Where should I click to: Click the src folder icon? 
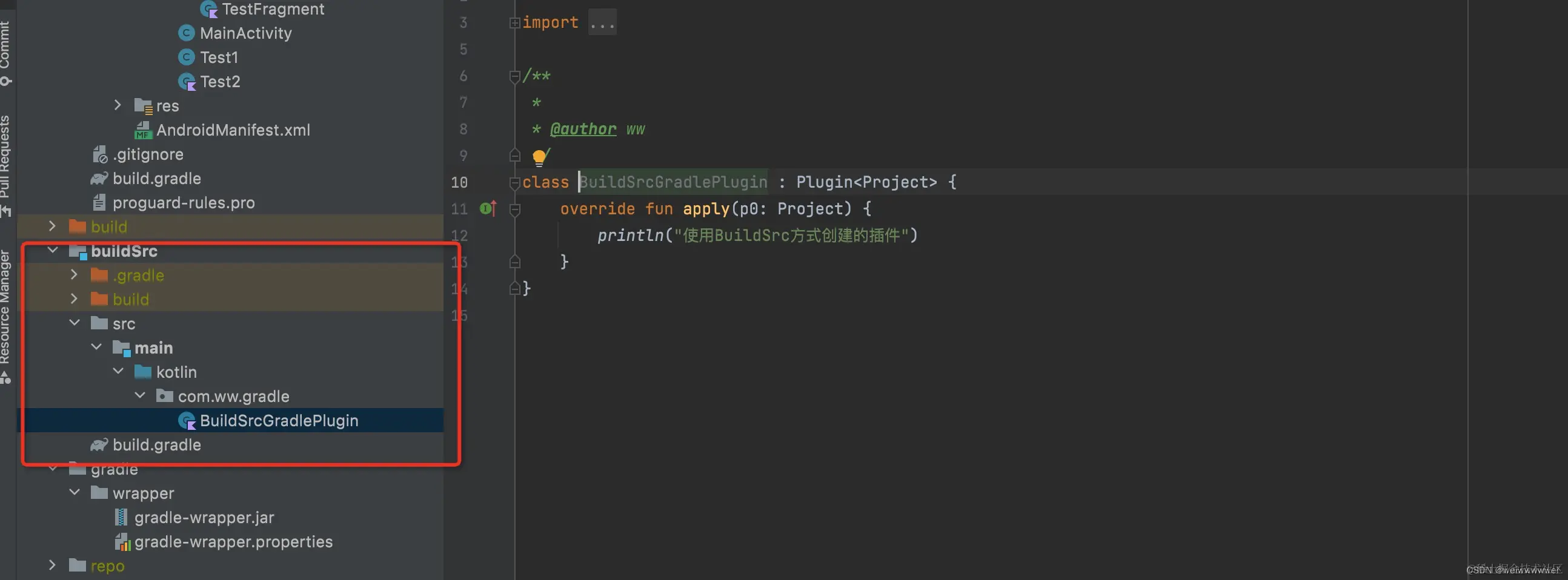[99, 323]
